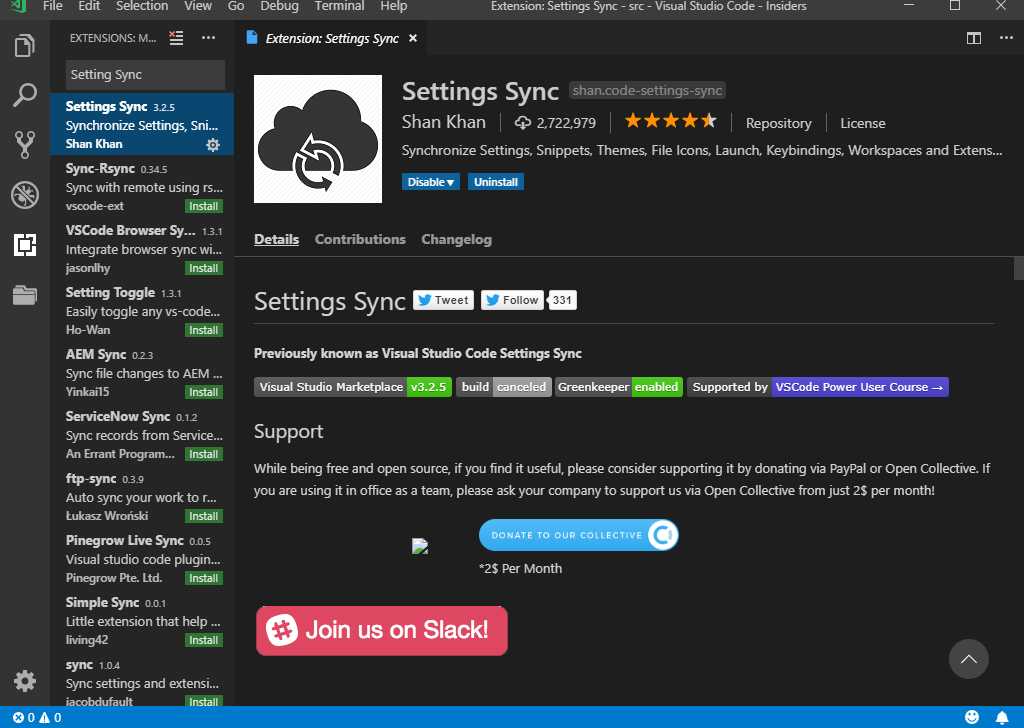Screen dimensions: 1024x728
Task: Open the Search view in activity bar
Action: [25, 95]
